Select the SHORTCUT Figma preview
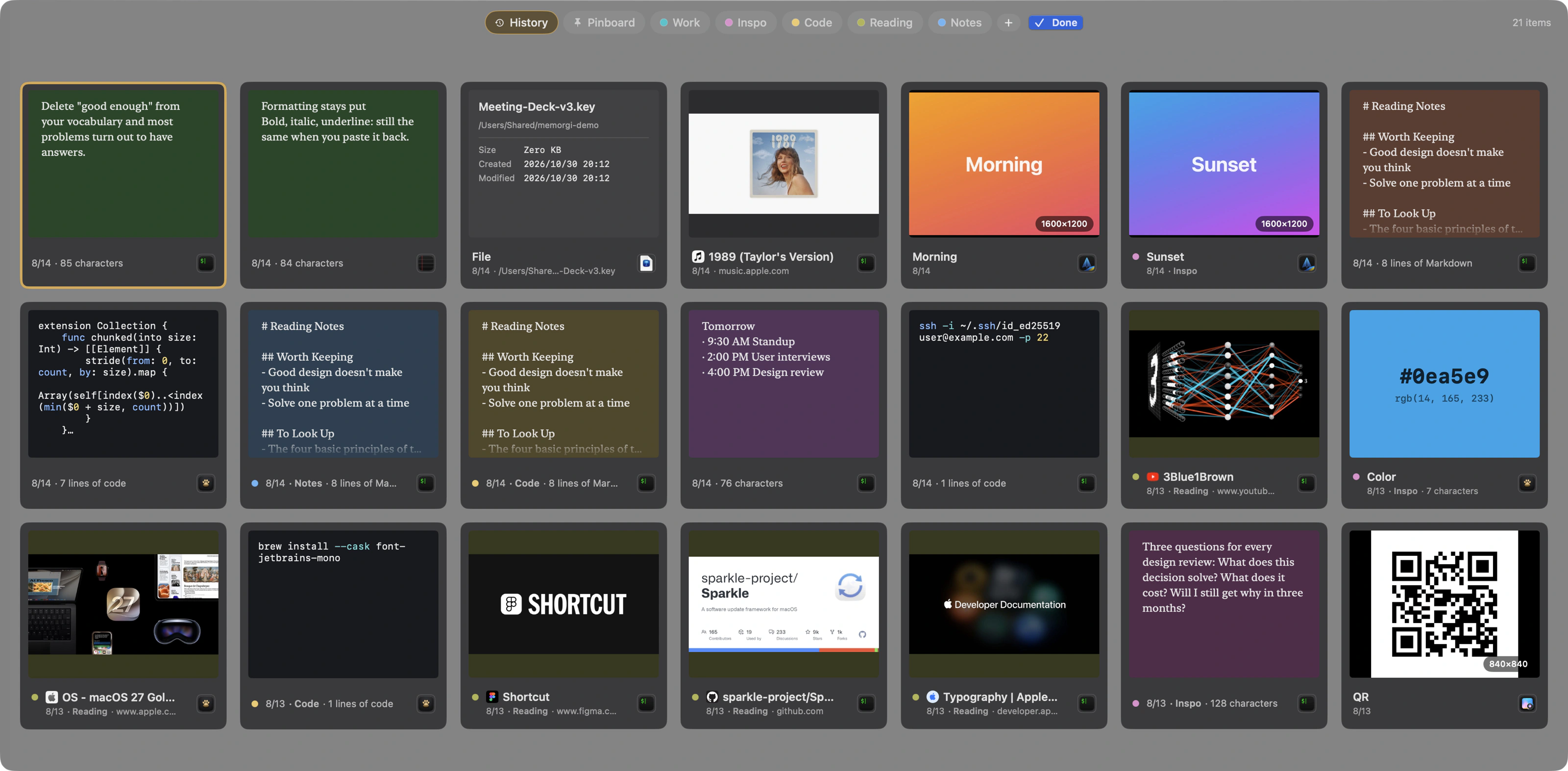Viewport: 1568px width, 771px height. pyautogui.click(x=563, y=604)
